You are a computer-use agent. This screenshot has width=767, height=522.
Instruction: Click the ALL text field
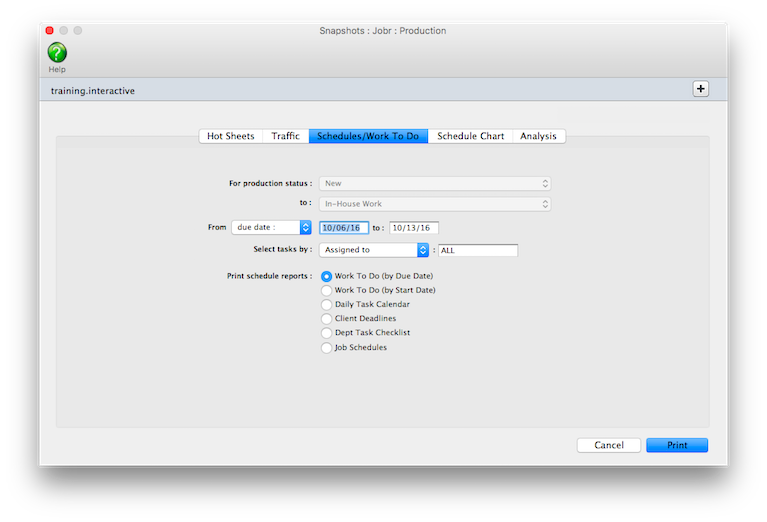click(x=477, y=250)
